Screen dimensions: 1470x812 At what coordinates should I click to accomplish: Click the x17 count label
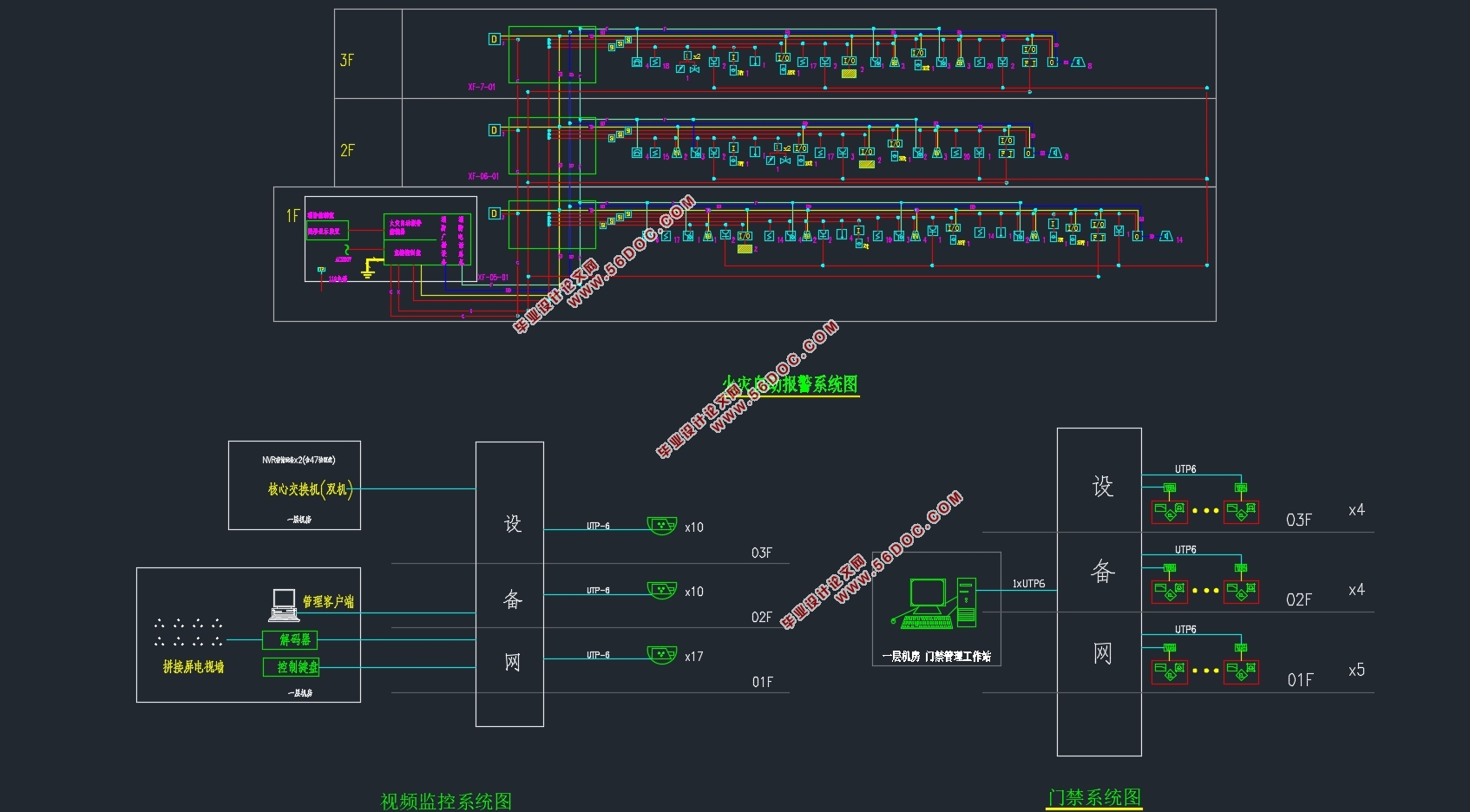693,657
